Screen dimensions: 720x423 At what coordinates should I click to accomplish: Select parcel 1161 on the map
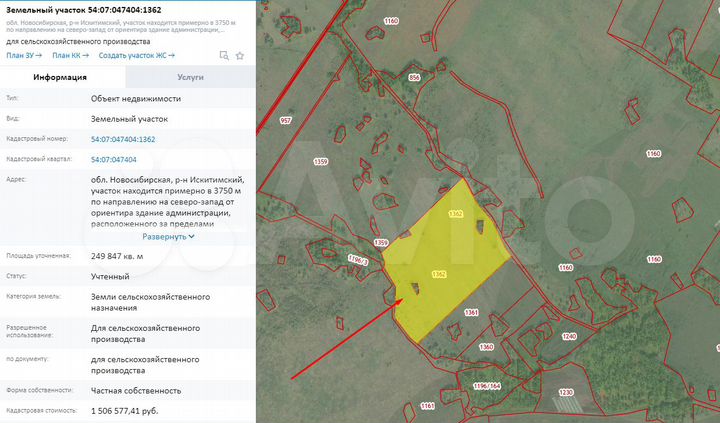coord(428,406)
